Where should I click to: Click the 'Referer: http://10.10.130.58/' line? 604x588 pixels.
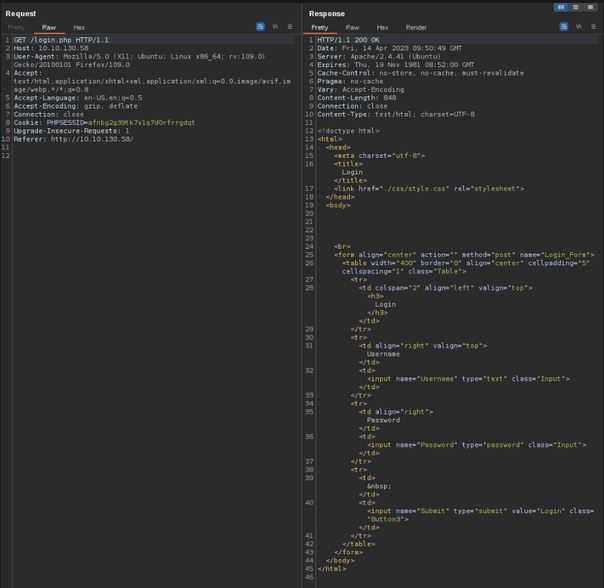click(x=73, y=139)
